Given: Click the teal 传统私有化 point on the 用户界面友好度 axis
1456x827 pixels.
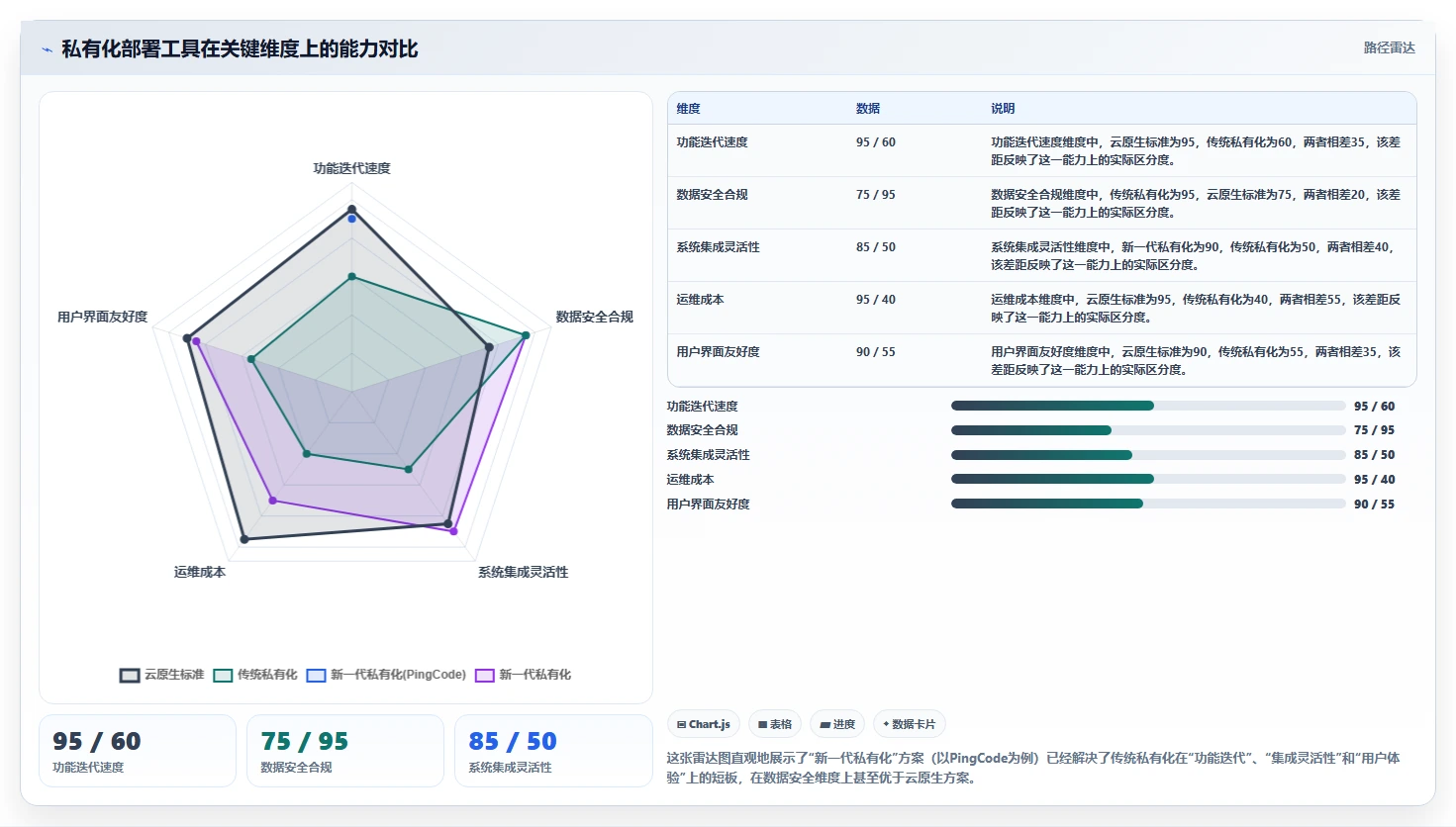Looking at the screenshot, I should click(x=251, y=360).
